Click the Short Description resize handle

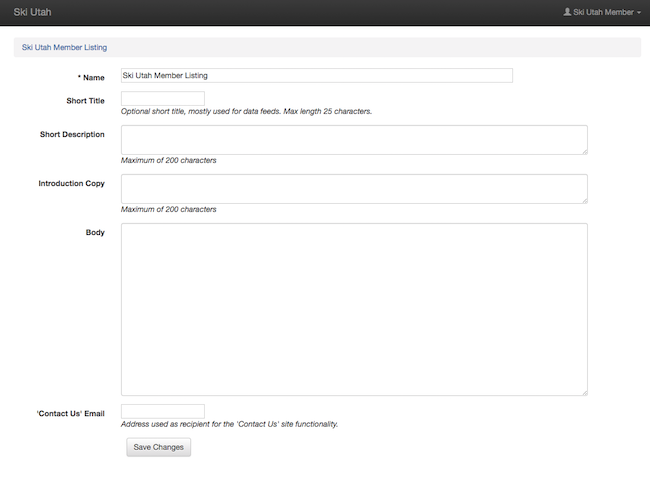tap(583, 150)
